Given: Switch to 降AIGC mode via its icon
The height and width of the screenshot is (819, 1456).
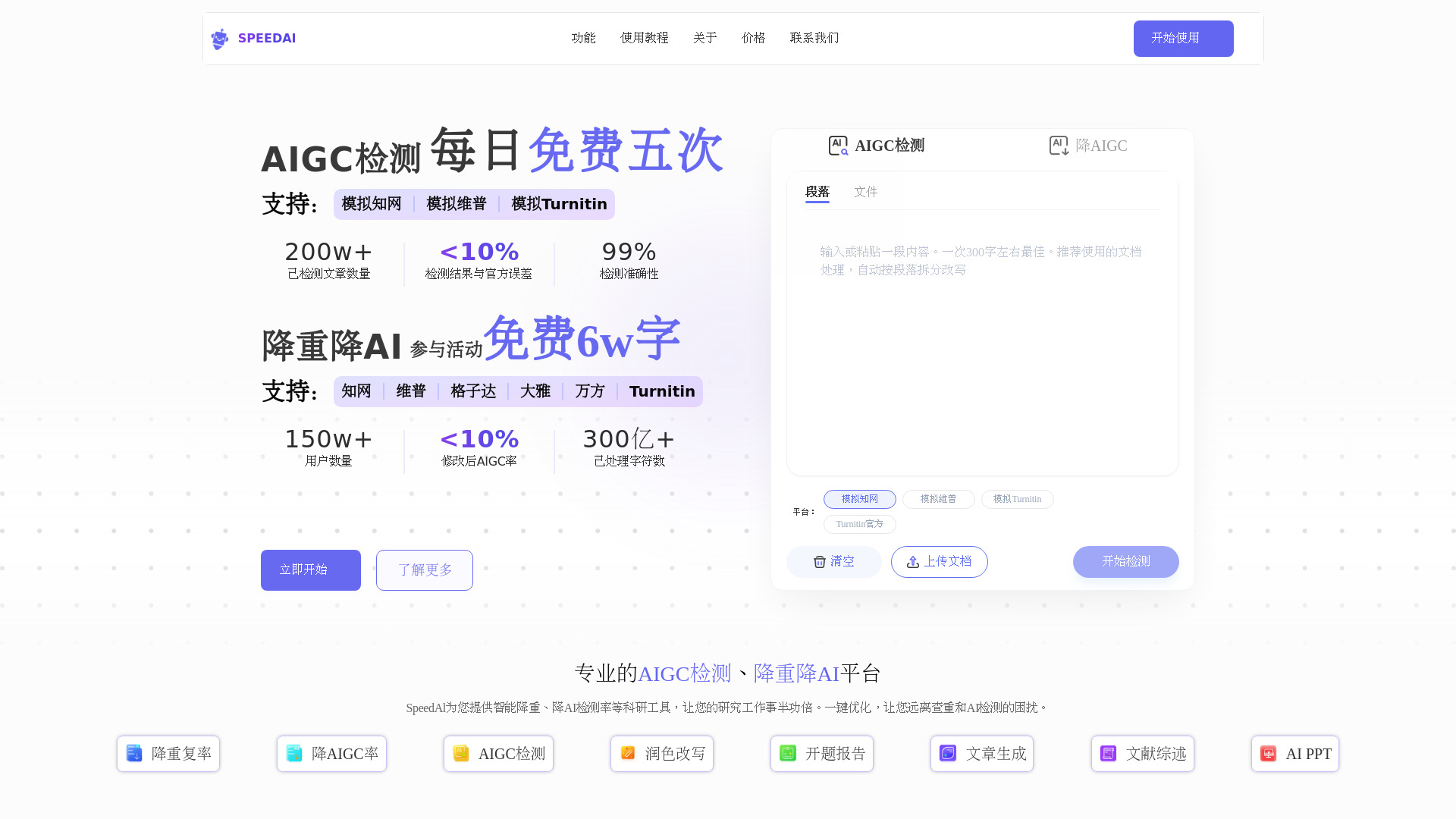Looking at the screenshot, I should [x=1059, y=145].
